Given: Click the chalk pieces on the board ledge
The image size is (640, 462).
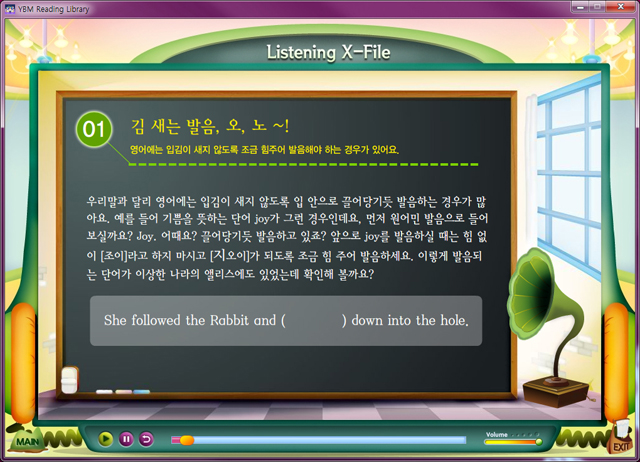Looking at the screenshot, I should point(118,390).
